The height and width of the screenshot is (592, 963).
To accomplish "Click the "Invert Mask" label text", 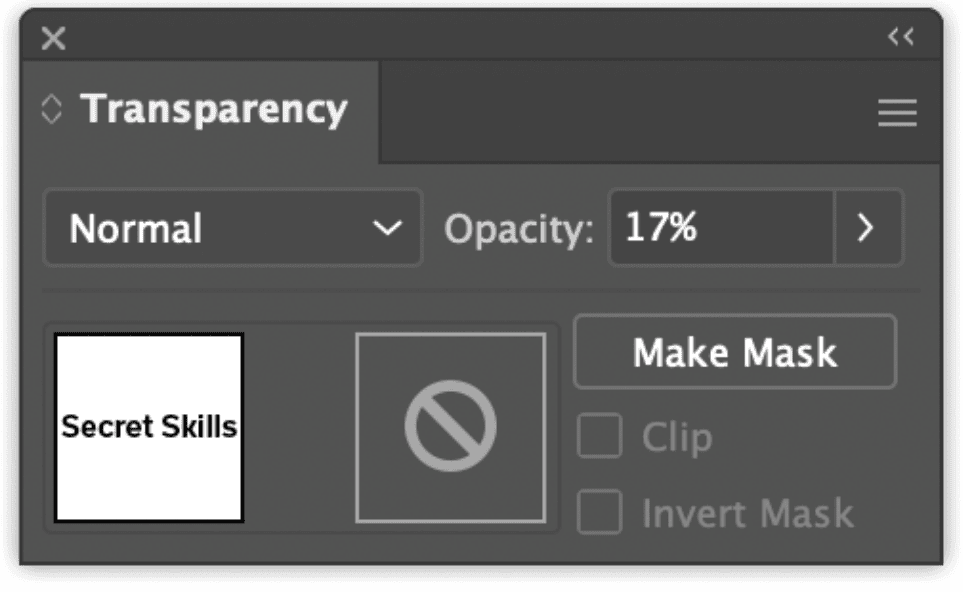I will (747, 514).
